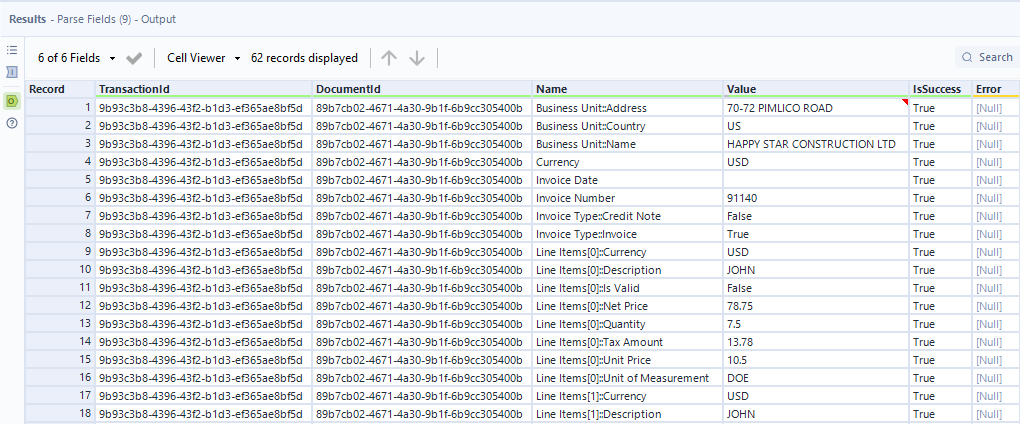1020x424 pixels.
Task: Apply field selection with checkmark icon
Action: [134, 58]
